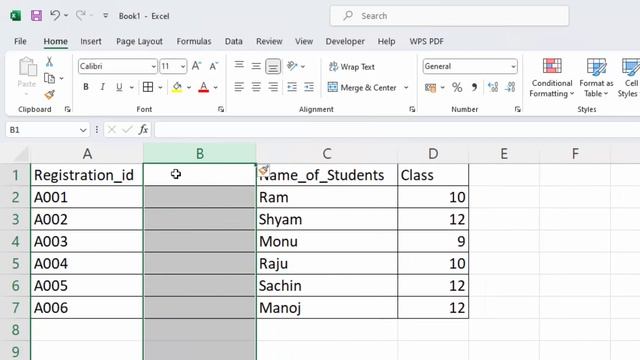Toggle Bold formatting
This screenshot has width=640, height=360.
tap(86, 87)
